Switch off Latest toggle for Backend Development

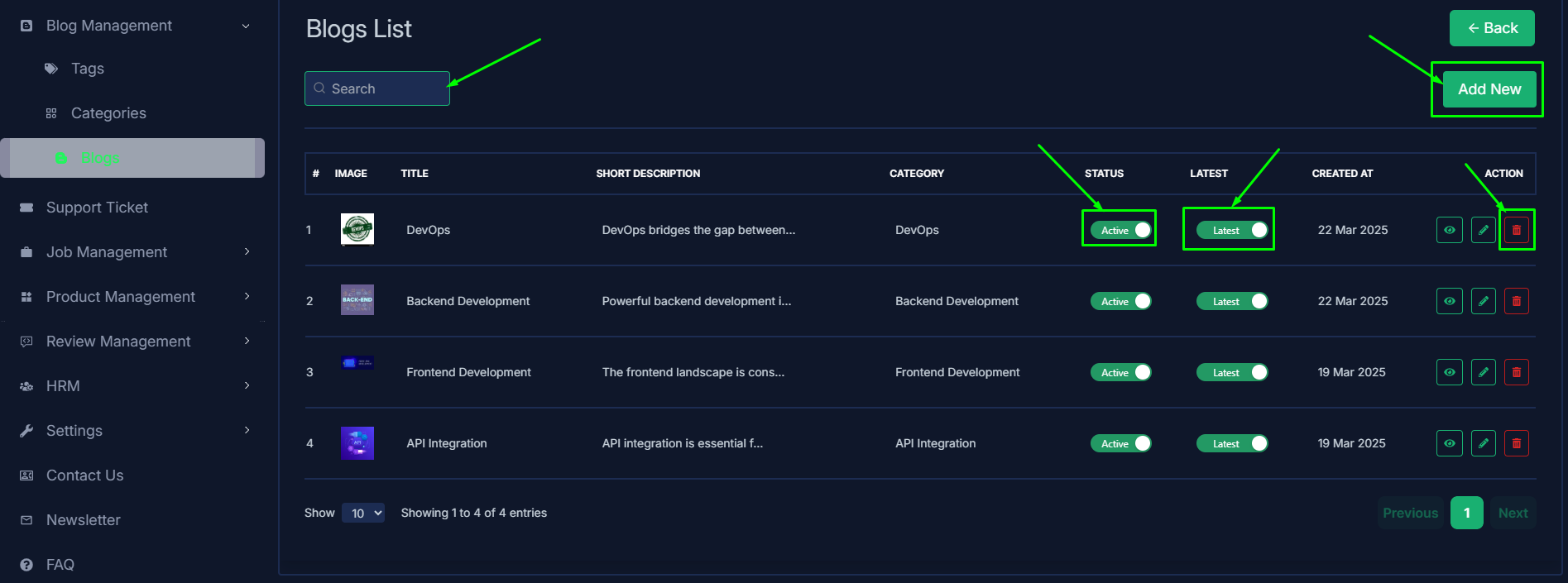click(x=1231, y=301)
